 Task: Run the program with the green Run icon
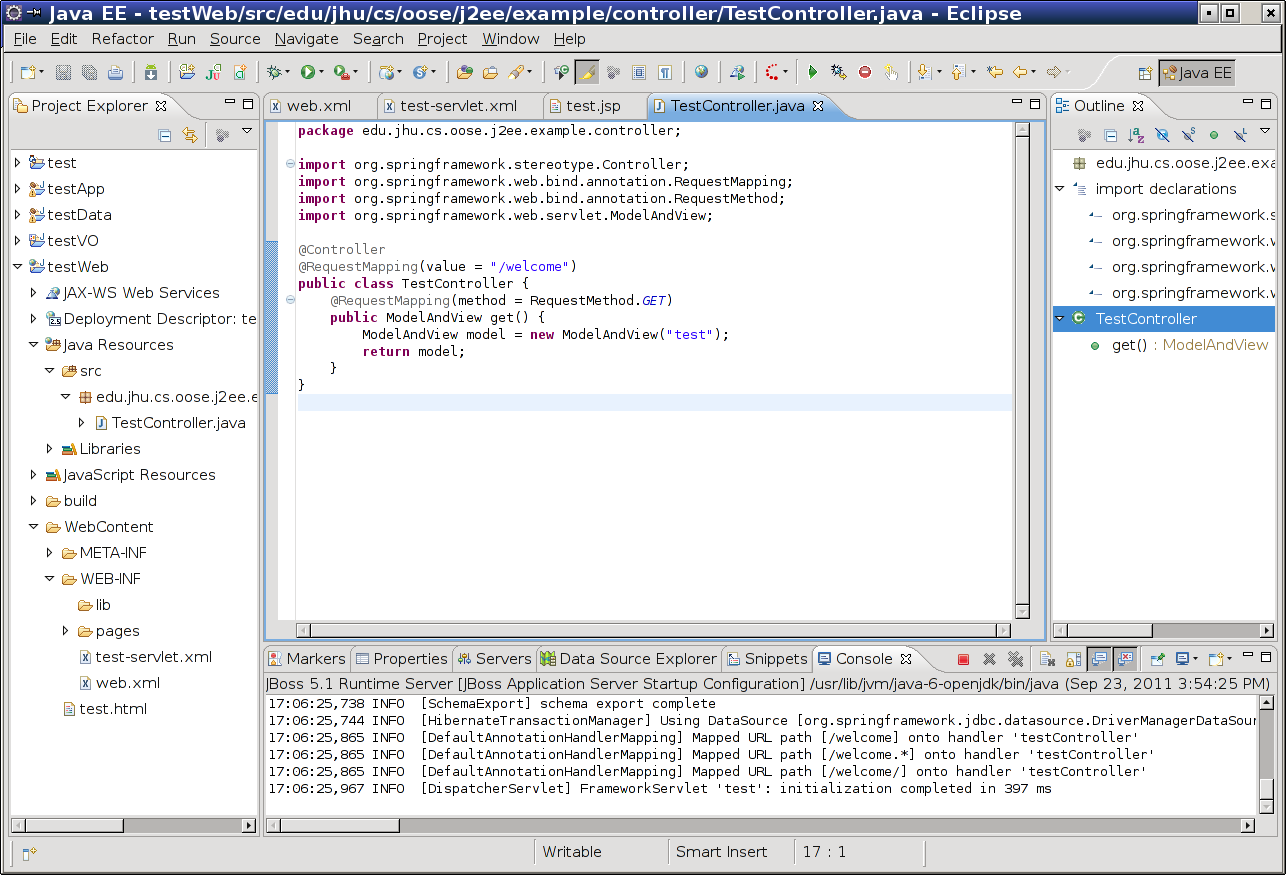308,72
